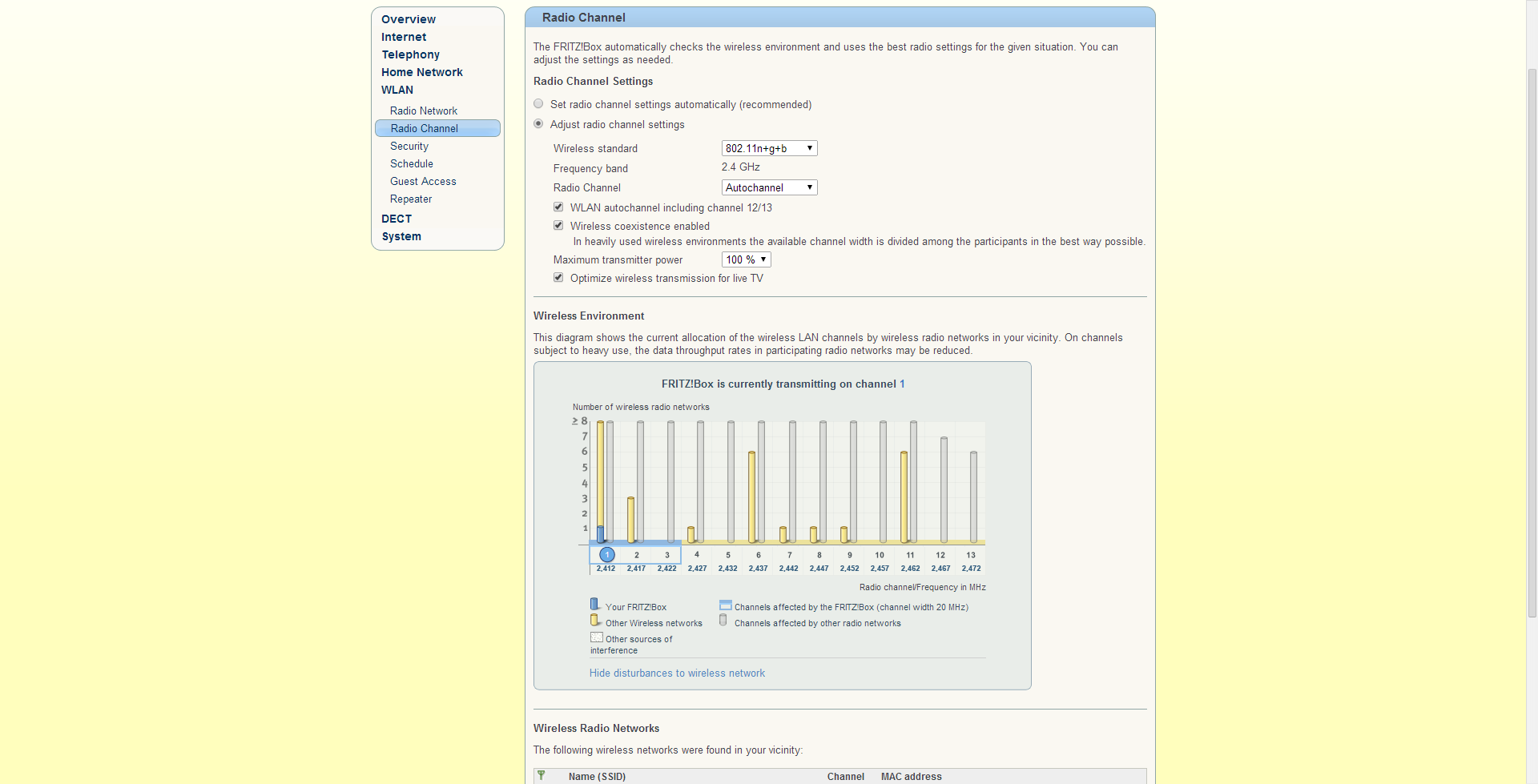The image size is (1538, 784).
Task: Select Adjust radio channel settings option
Action: click(x=538, y=124)
